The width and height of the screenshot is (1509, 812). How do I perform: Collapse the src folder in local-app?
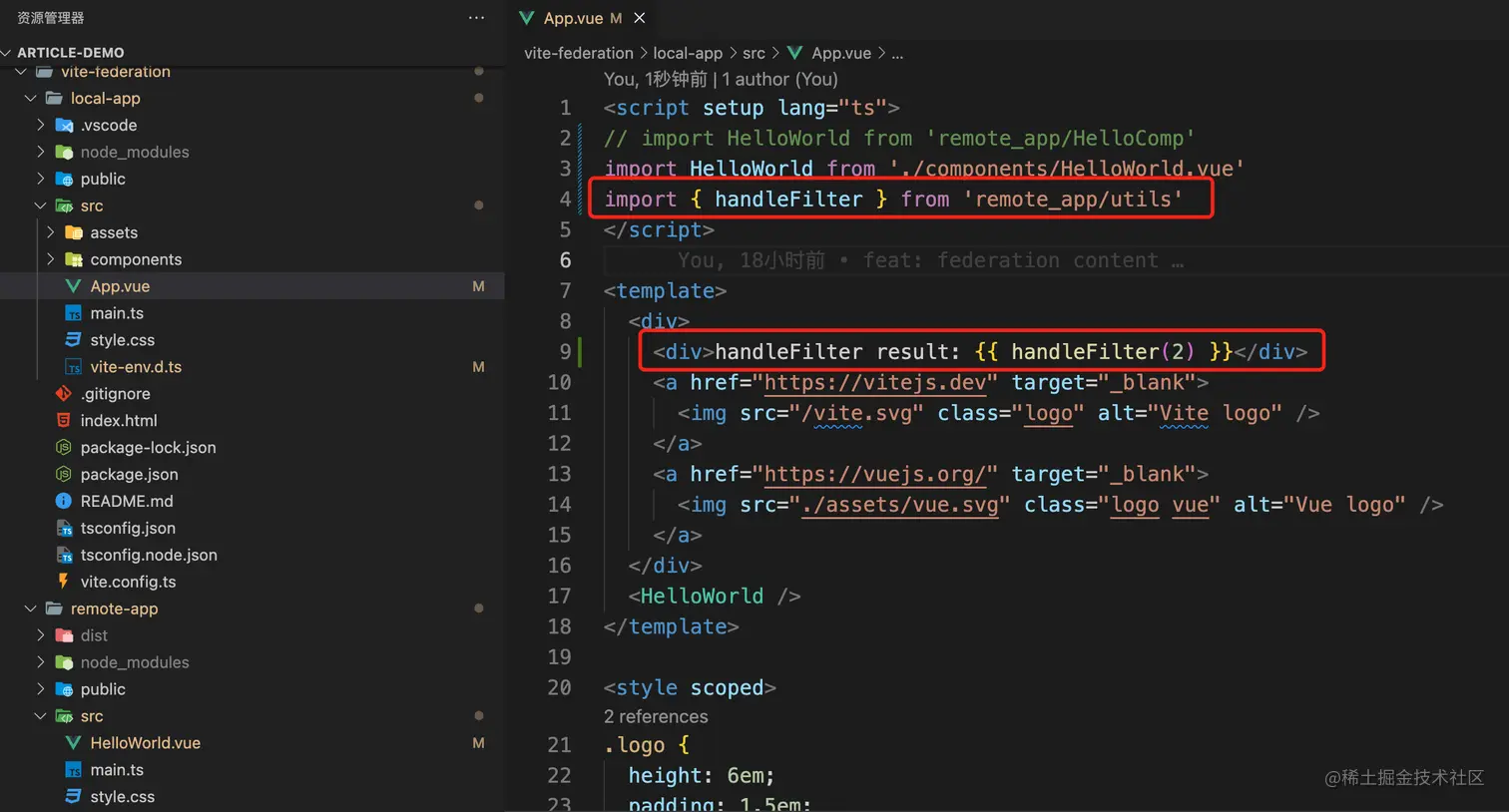[x=40, y=205]
